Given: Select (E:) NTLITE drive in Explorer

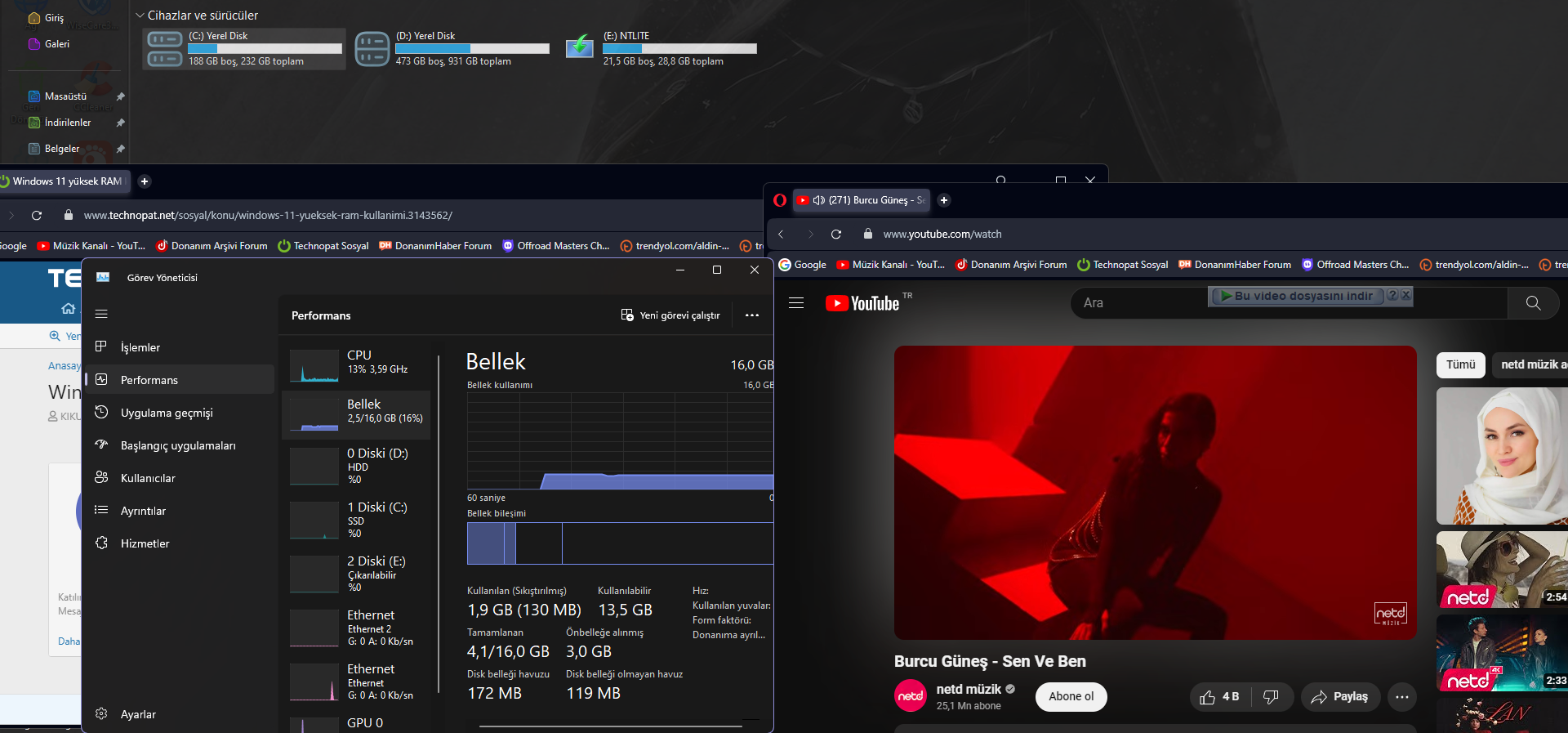Looking at the screenshot, I should [x=661, y=48].
